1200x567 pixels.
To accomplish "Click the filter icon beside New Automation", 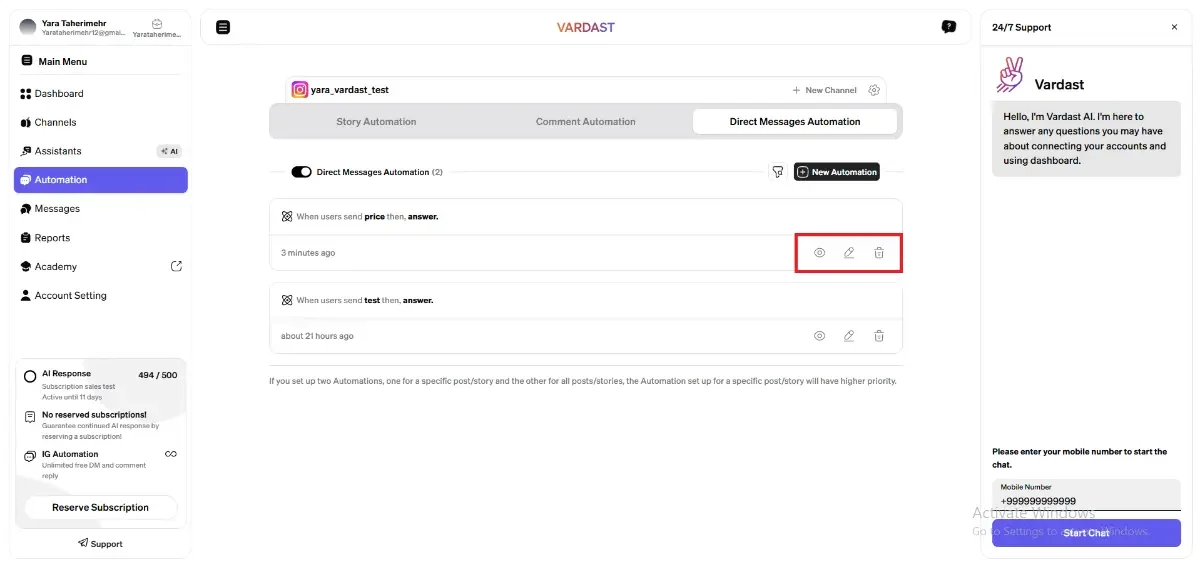I will [777, 172].
